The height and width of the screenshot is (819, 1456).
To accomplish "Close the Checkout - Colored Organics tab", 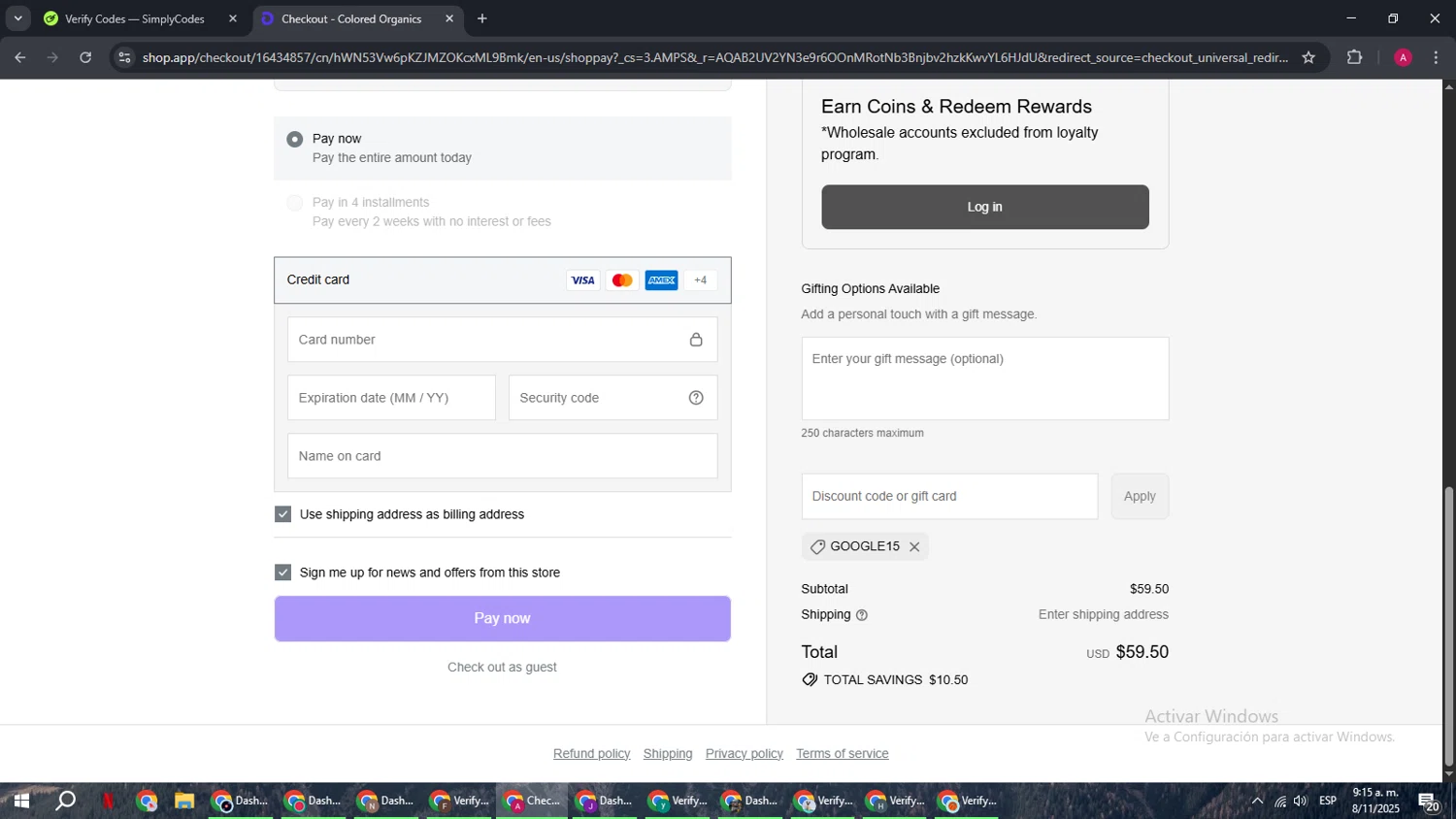I will coord(449,18).
